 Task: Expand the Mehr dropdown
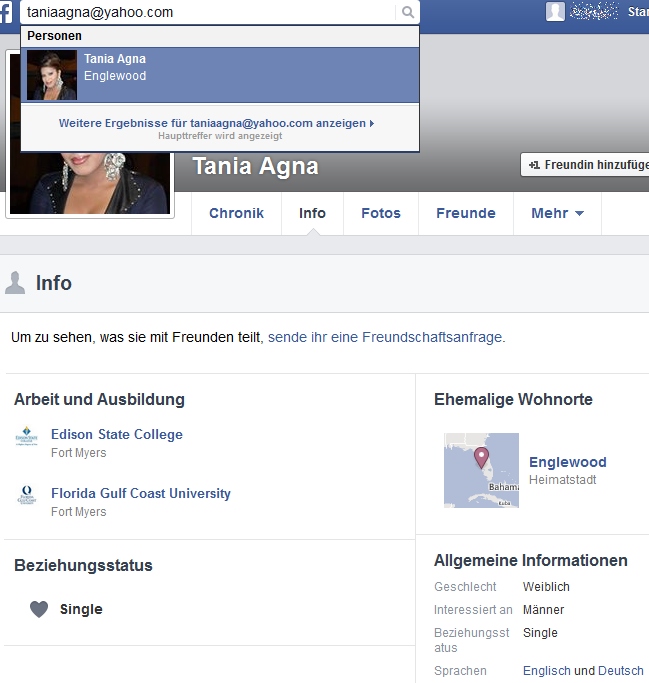pyautogui.click(x=558, y=213)
